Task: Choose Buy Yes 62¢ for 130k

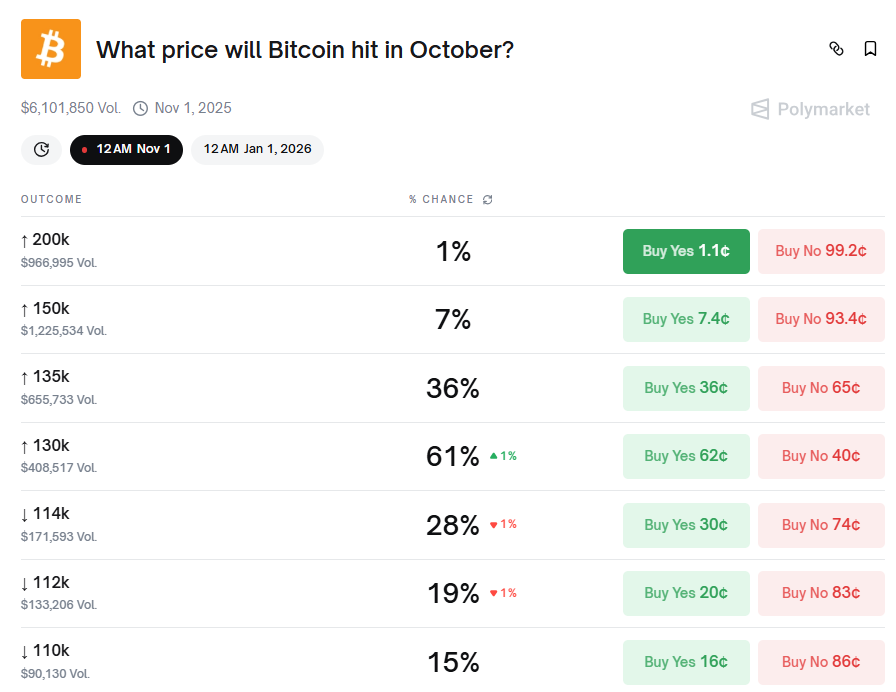Action: (686, 456)
